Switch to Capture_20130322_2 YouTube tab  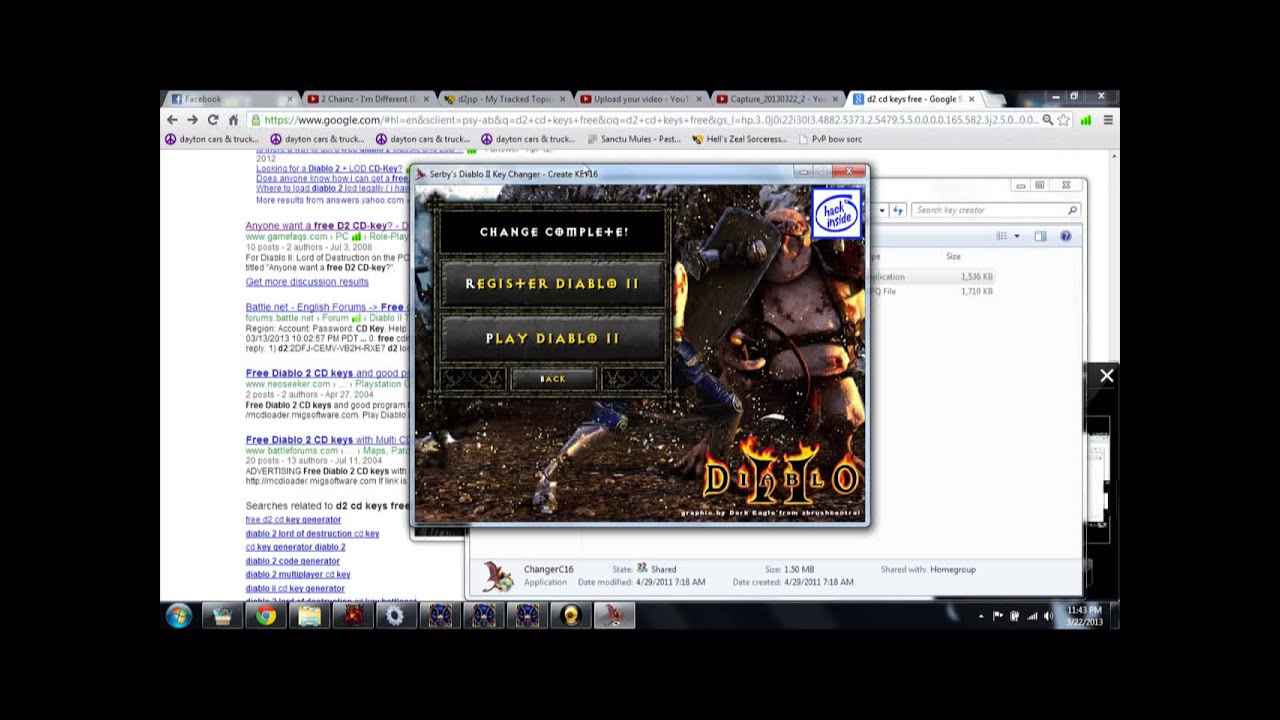(776, 99)
